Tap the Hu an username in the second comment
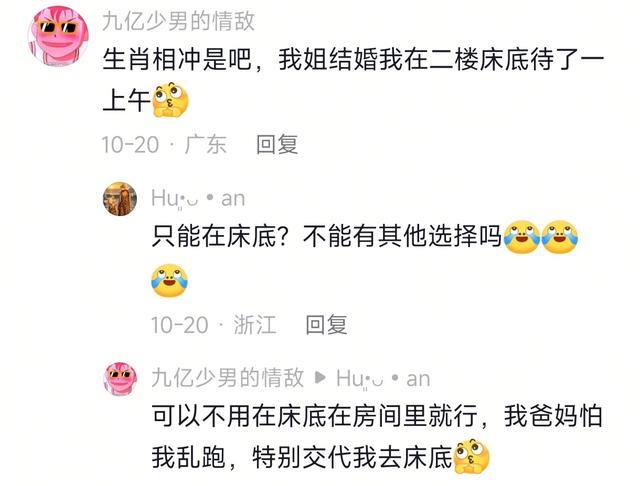 198,199
